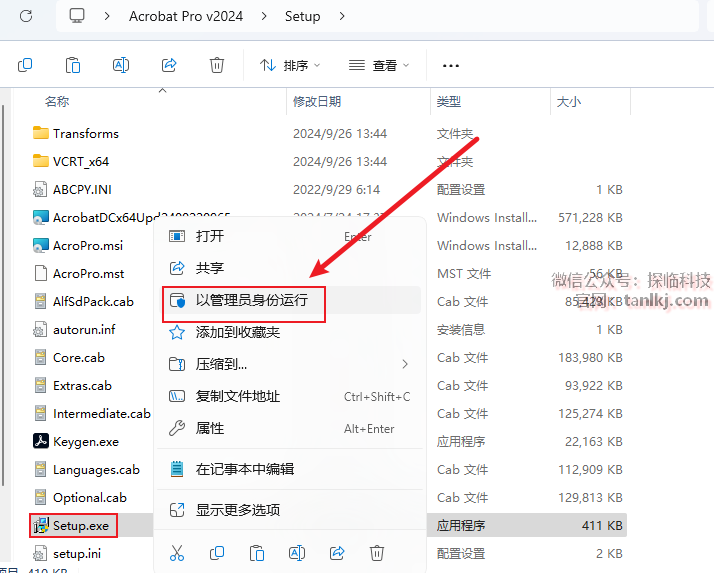Select the Core.cab file
The width and height of the screenshot is (714, 573).
pyautogui.click(x=79, y=358)
